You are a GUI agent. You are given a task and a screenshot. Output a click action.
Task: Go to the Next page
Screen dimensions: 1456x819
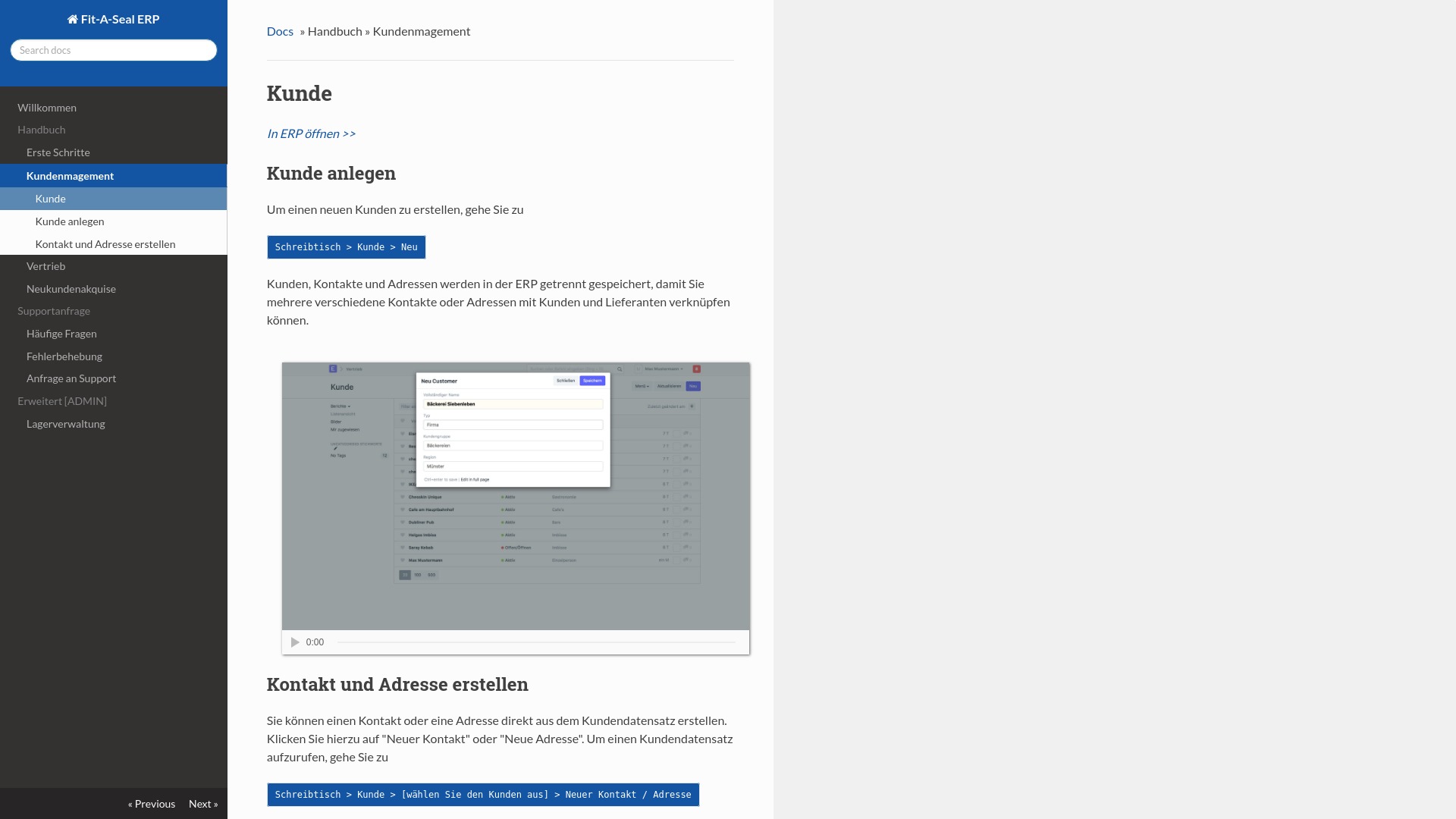point(203,804)
